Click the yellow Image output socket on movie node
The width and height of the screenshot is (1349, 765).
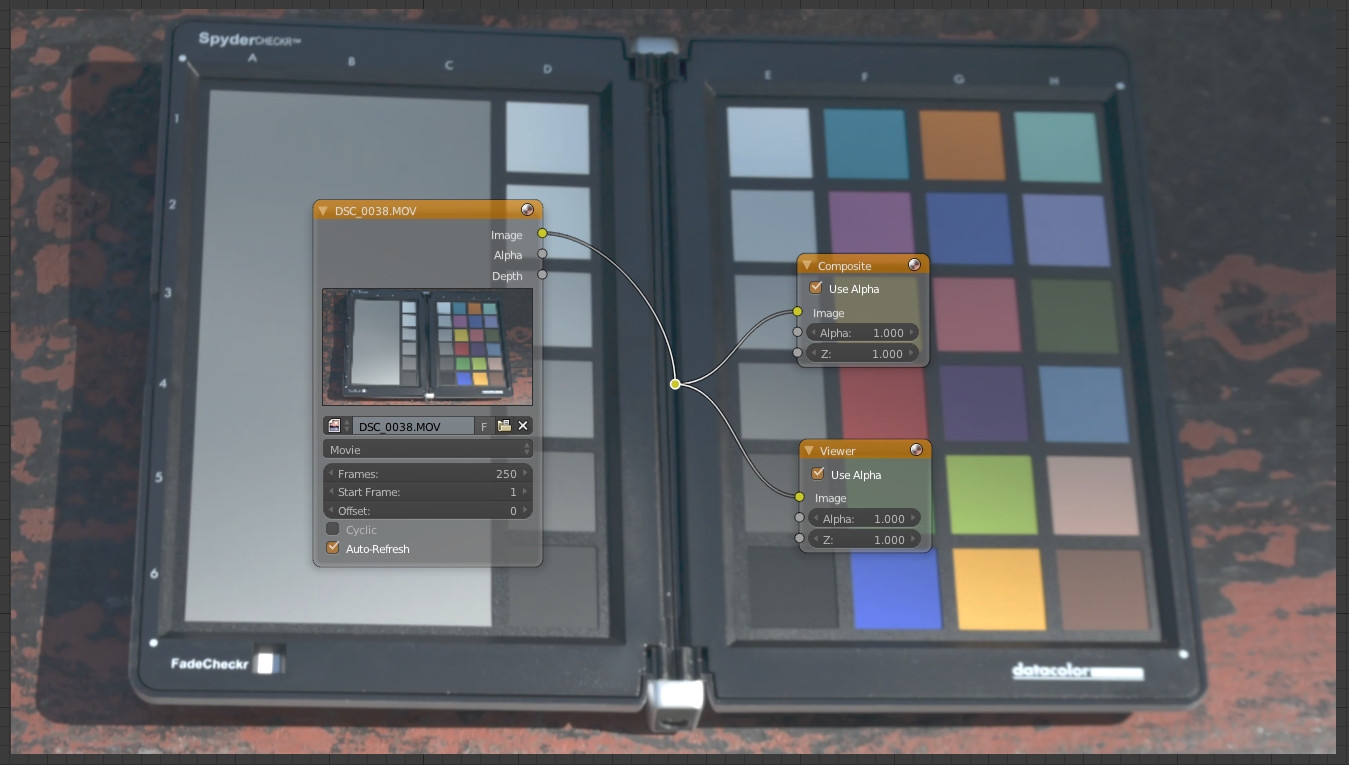pyautogui.click(x=542, y=233)
